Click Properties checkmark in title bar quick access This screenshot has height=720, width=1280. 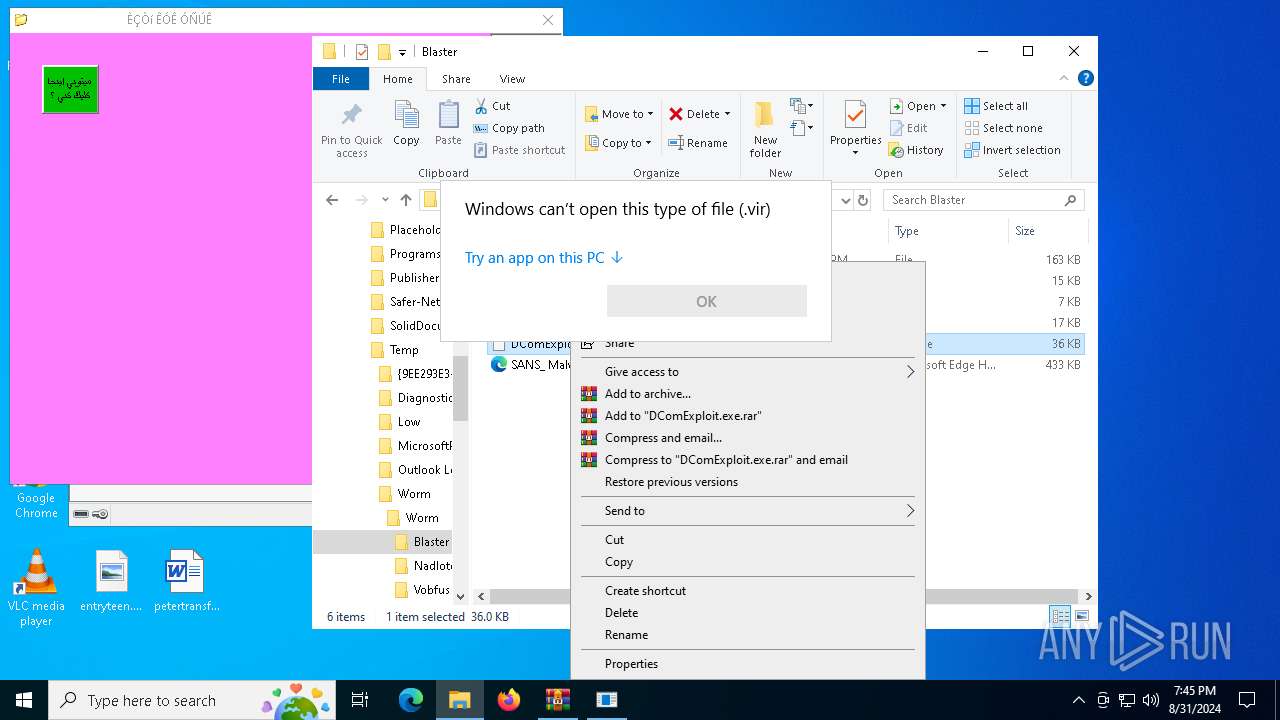coord(362,52)
